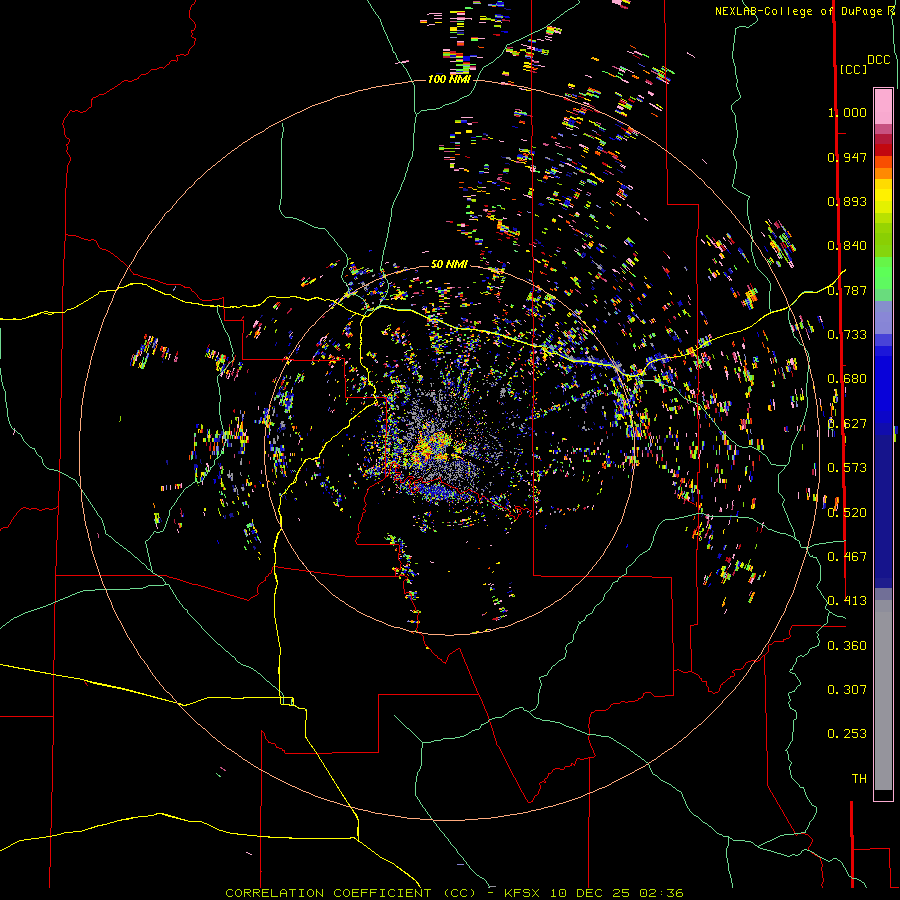Viewport: 900px width, 900px height.
Task: Click the CORRELATION COEFFICIENT (CC) title text
Action: 351,893
